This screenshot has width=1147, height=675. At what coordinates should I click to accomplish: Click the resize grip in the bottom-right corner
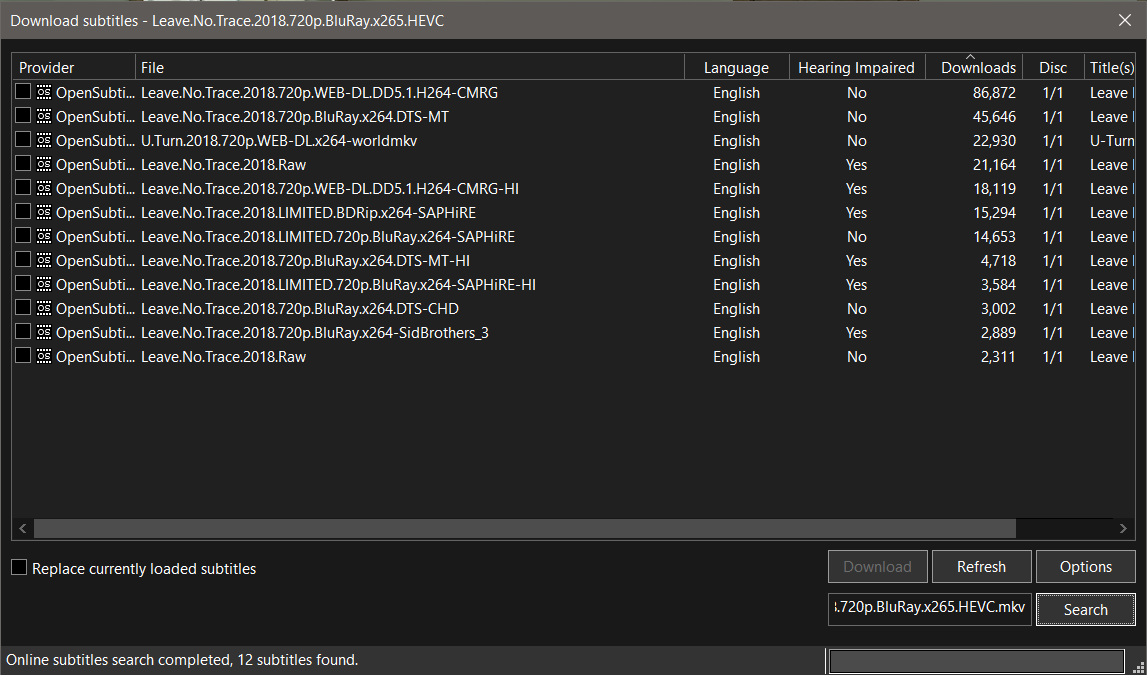1140,668
